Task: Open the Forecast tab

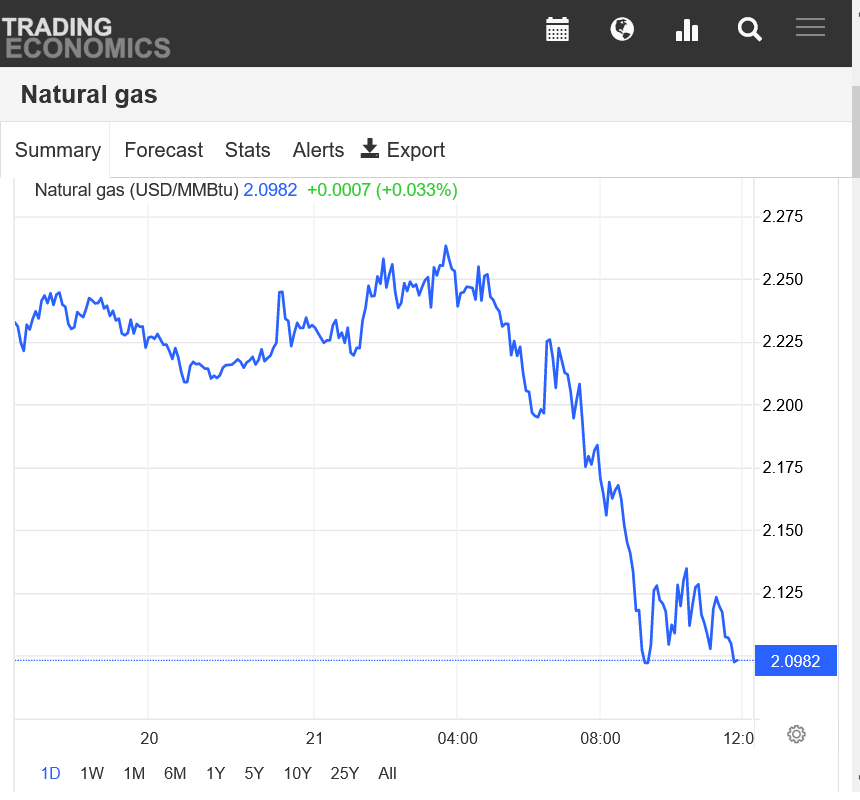Action: [163, 150]
